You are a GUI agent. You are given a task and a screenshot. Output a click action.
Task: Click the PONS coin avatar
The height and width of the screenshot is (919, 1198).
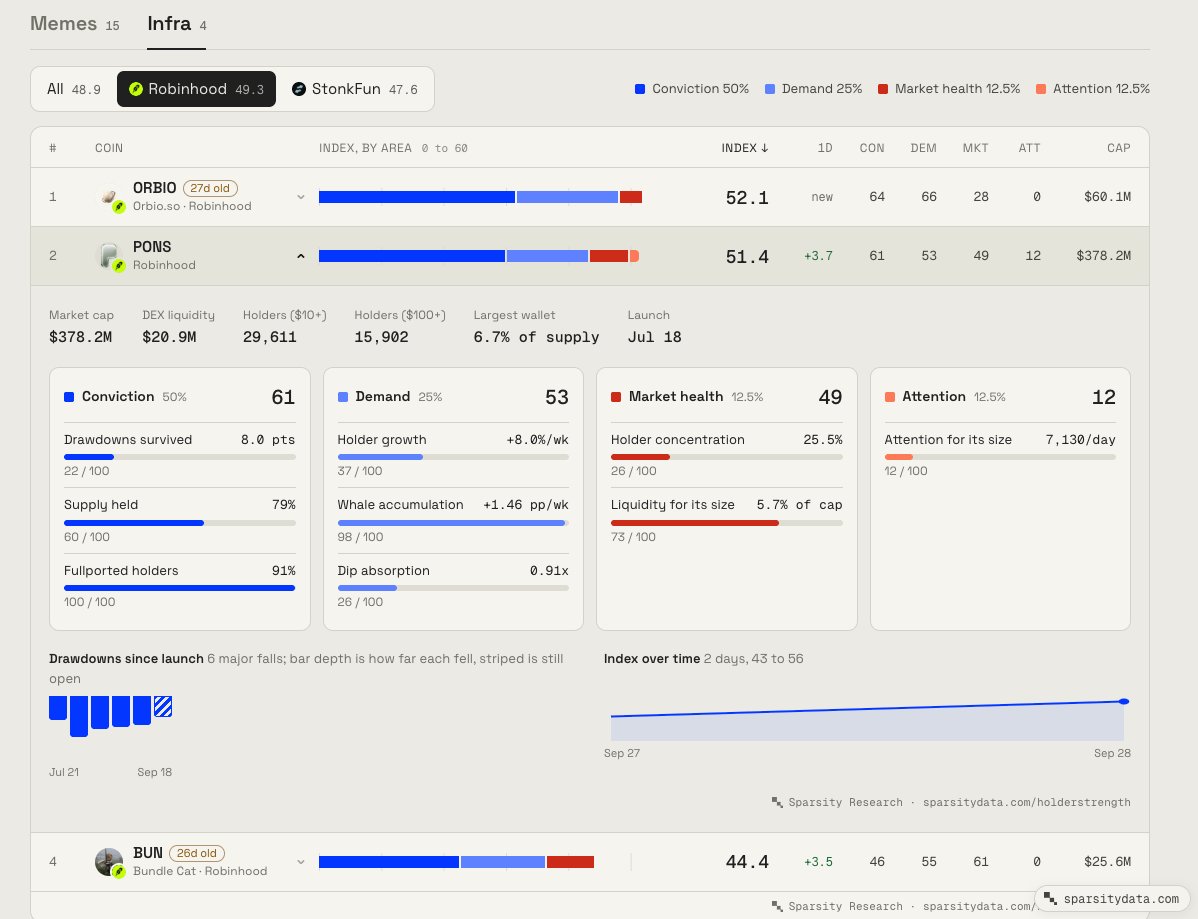pyautogui.click(x=110, y=256)
